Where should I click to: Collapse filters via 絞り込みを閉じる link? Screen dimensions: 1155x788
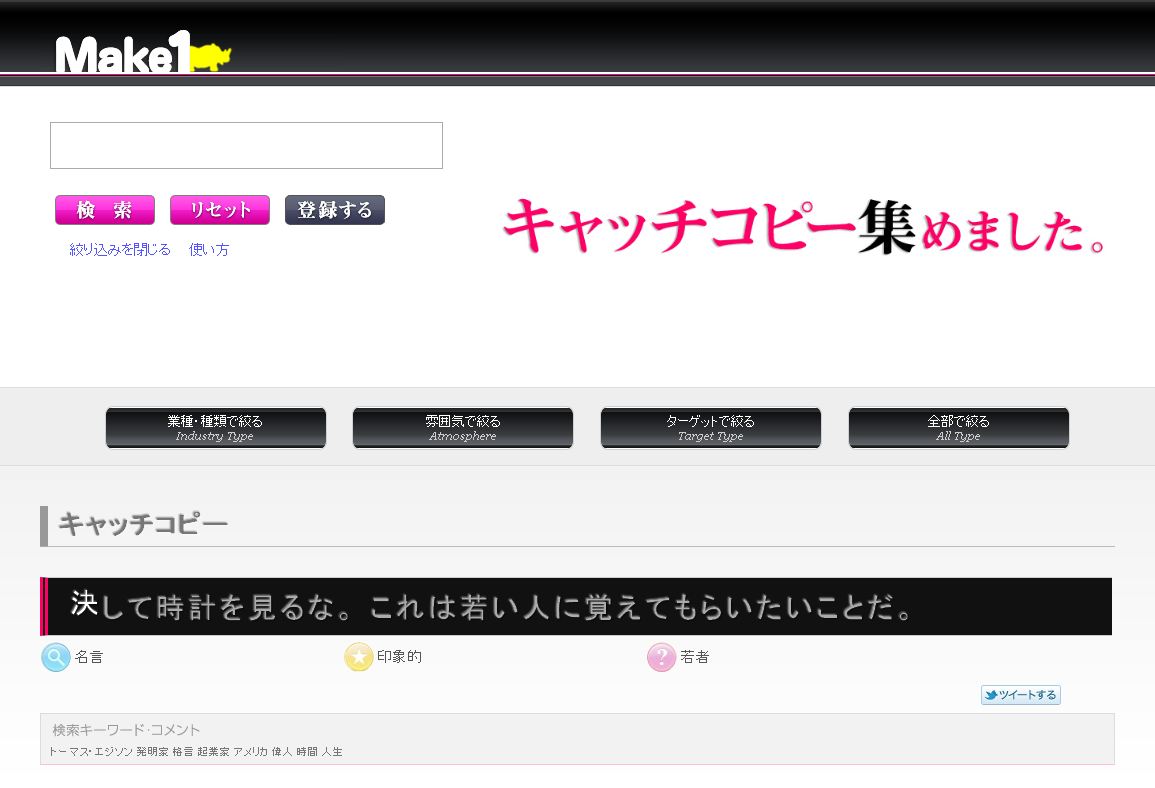coord(120,250)
